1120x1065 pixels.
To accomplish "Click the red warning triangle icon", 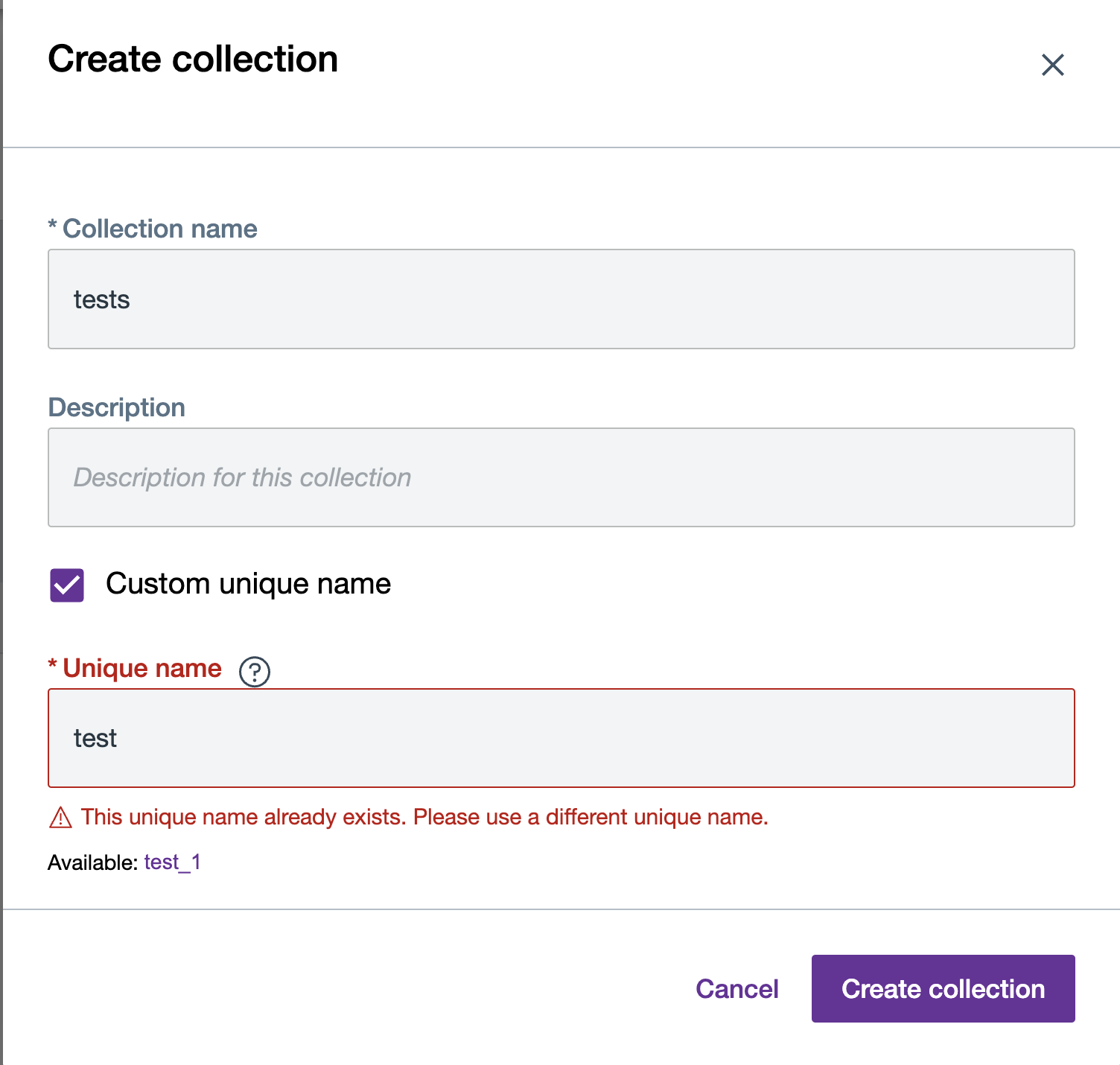I will pos(60,818).
